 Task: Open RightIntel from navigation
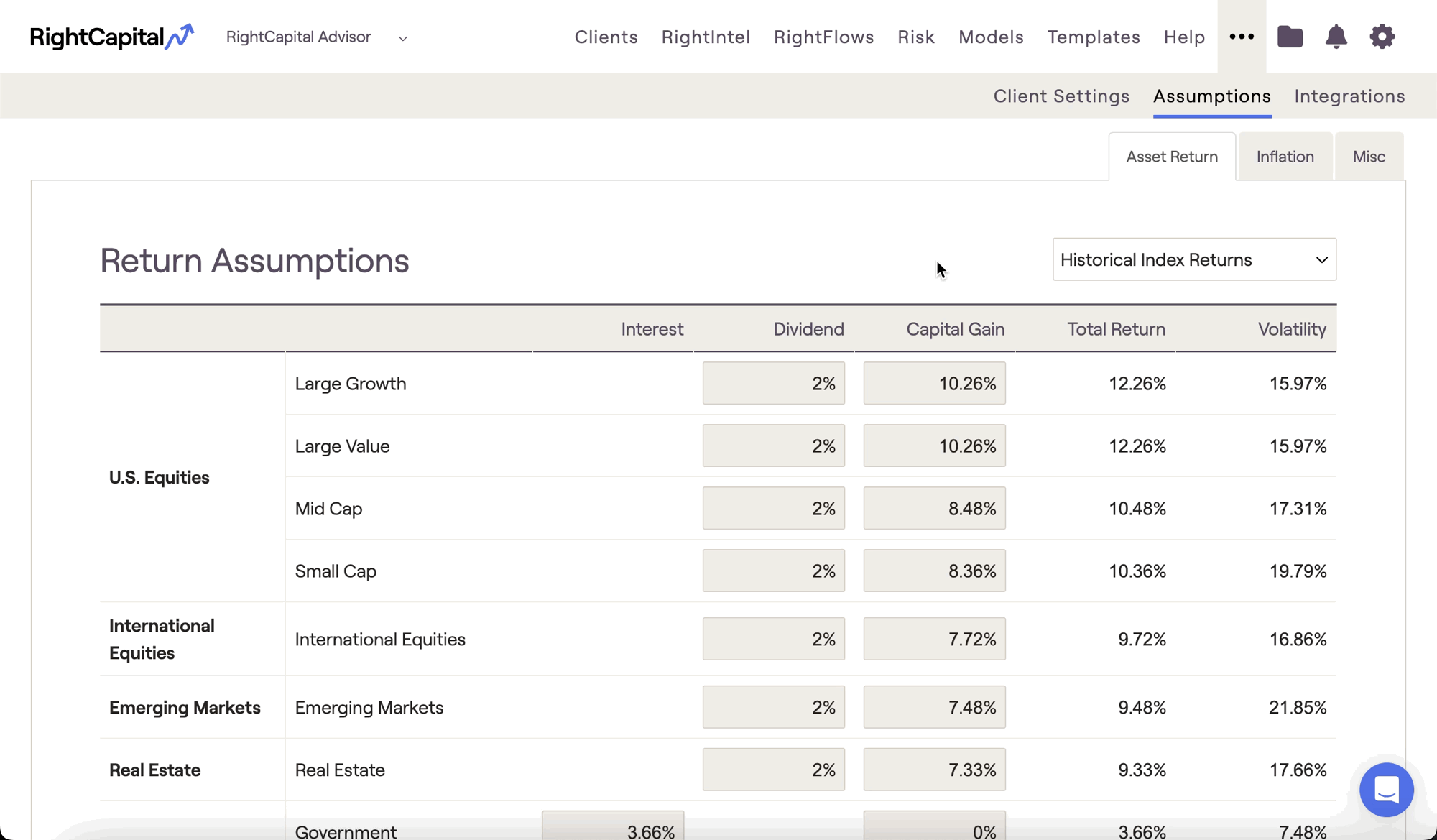[706, 37]
